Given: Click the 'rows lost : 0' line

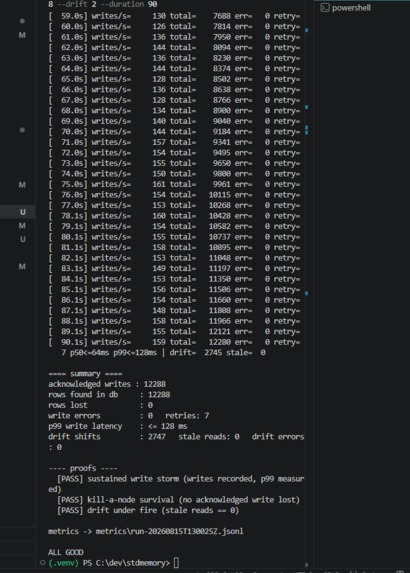Looking at the screenshot, I should [x=100, y=405].
